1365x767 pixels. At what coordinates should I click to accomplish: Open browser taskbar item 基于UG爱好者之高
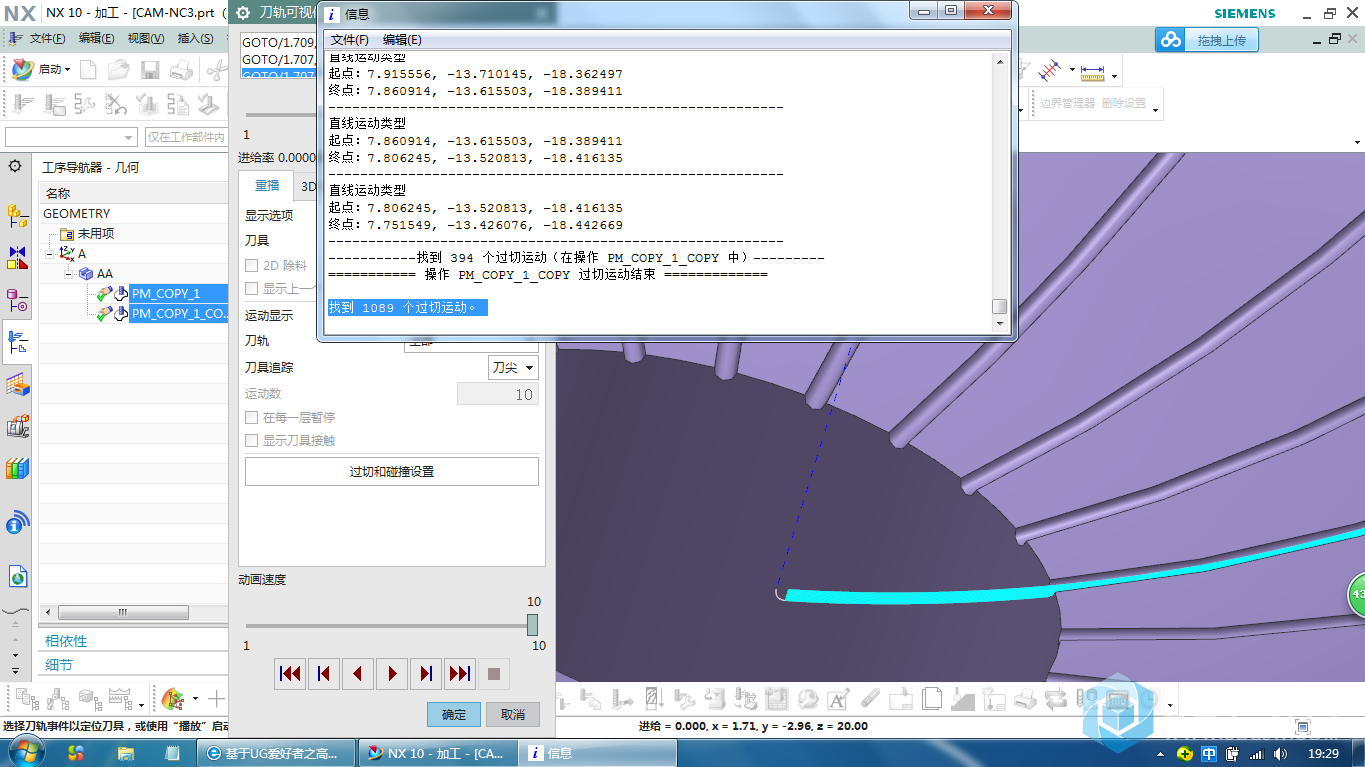(275, 753)
